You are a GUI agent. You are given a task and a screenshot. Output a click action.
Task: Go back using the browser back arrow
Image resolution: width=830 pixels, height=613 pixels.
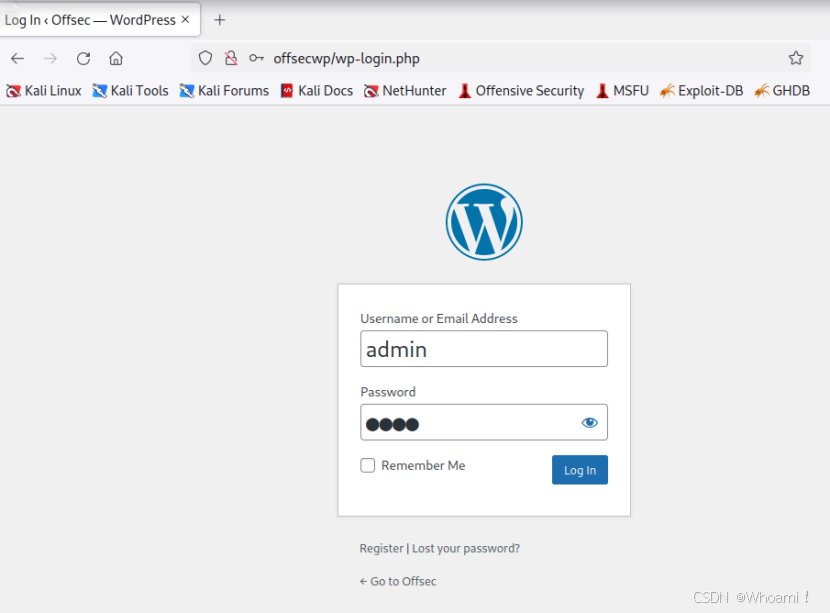pyautogui.click(x=17, y=58)
